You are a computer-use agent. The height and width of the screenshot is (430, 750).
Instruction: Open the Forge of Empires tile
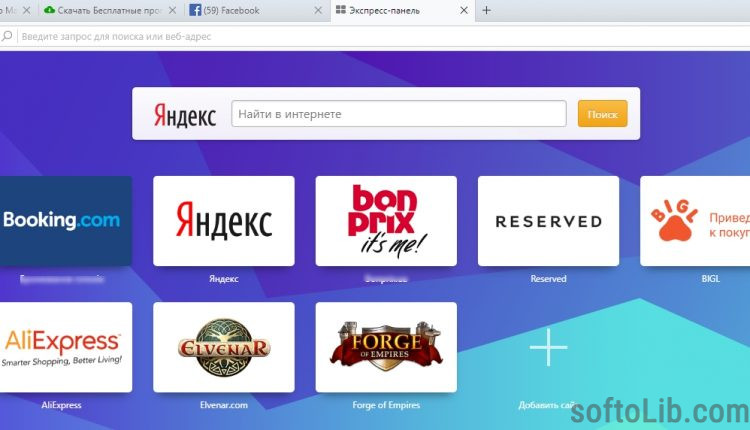click(x=386, y=347)
